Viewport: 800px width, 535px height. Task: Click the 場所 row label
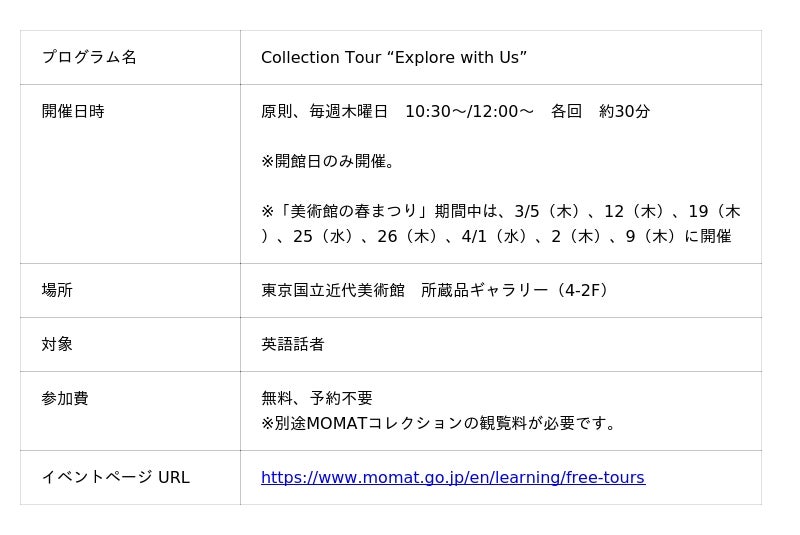coord(57,291)
